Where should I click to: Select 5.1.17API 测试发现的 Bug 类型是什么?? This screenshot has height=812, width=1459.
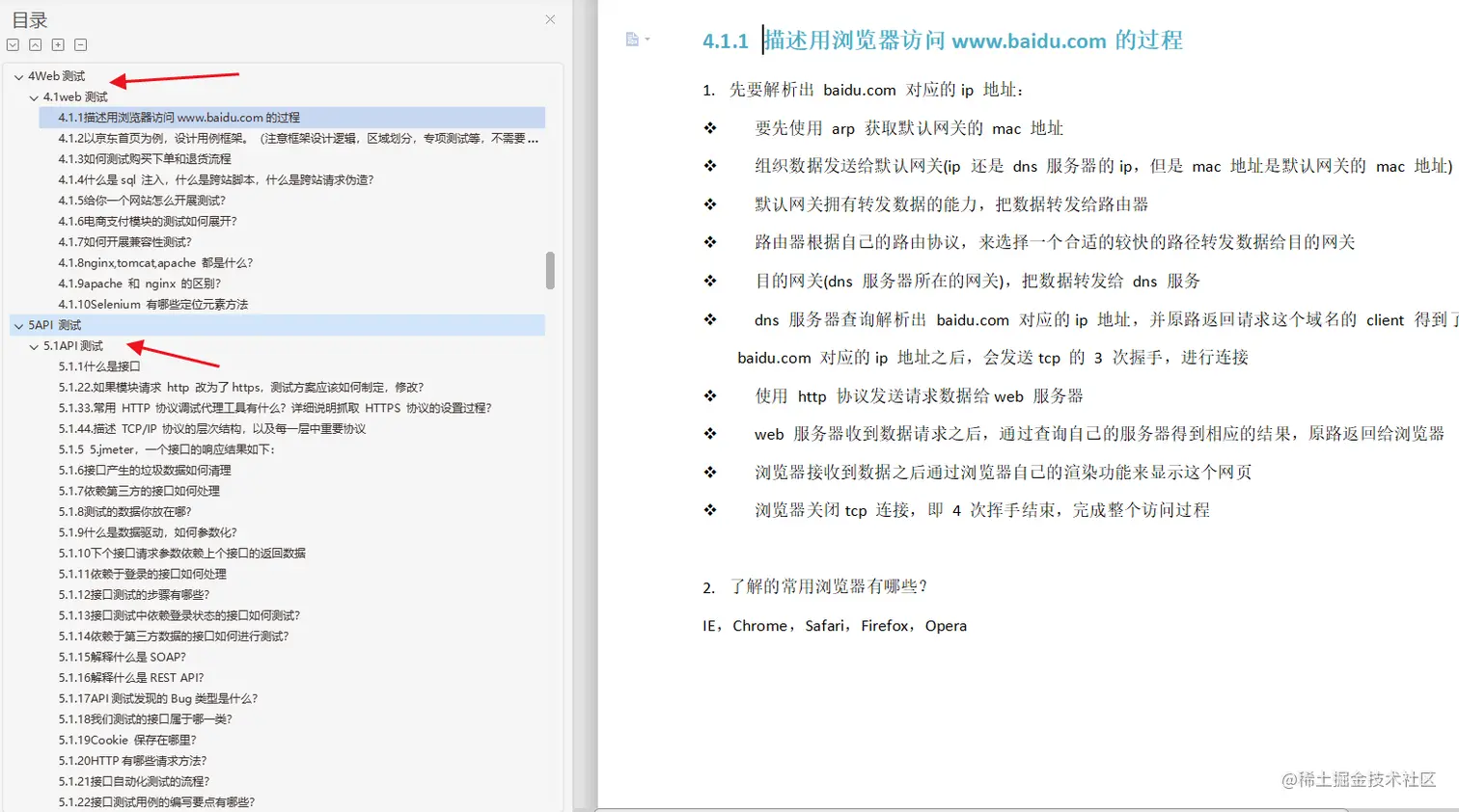click(x=158, y=698)
